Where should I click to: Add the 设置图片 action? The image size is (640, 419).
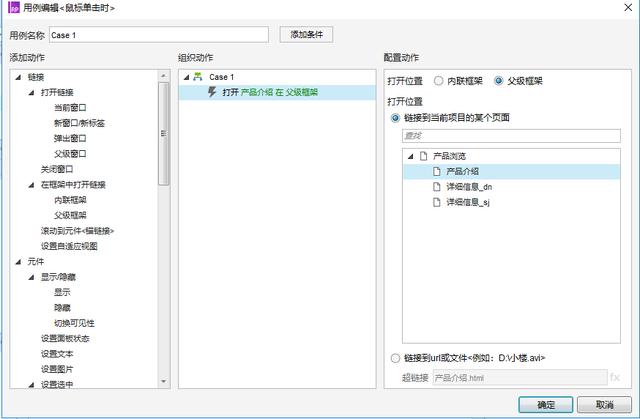click(x=57, y=370)
